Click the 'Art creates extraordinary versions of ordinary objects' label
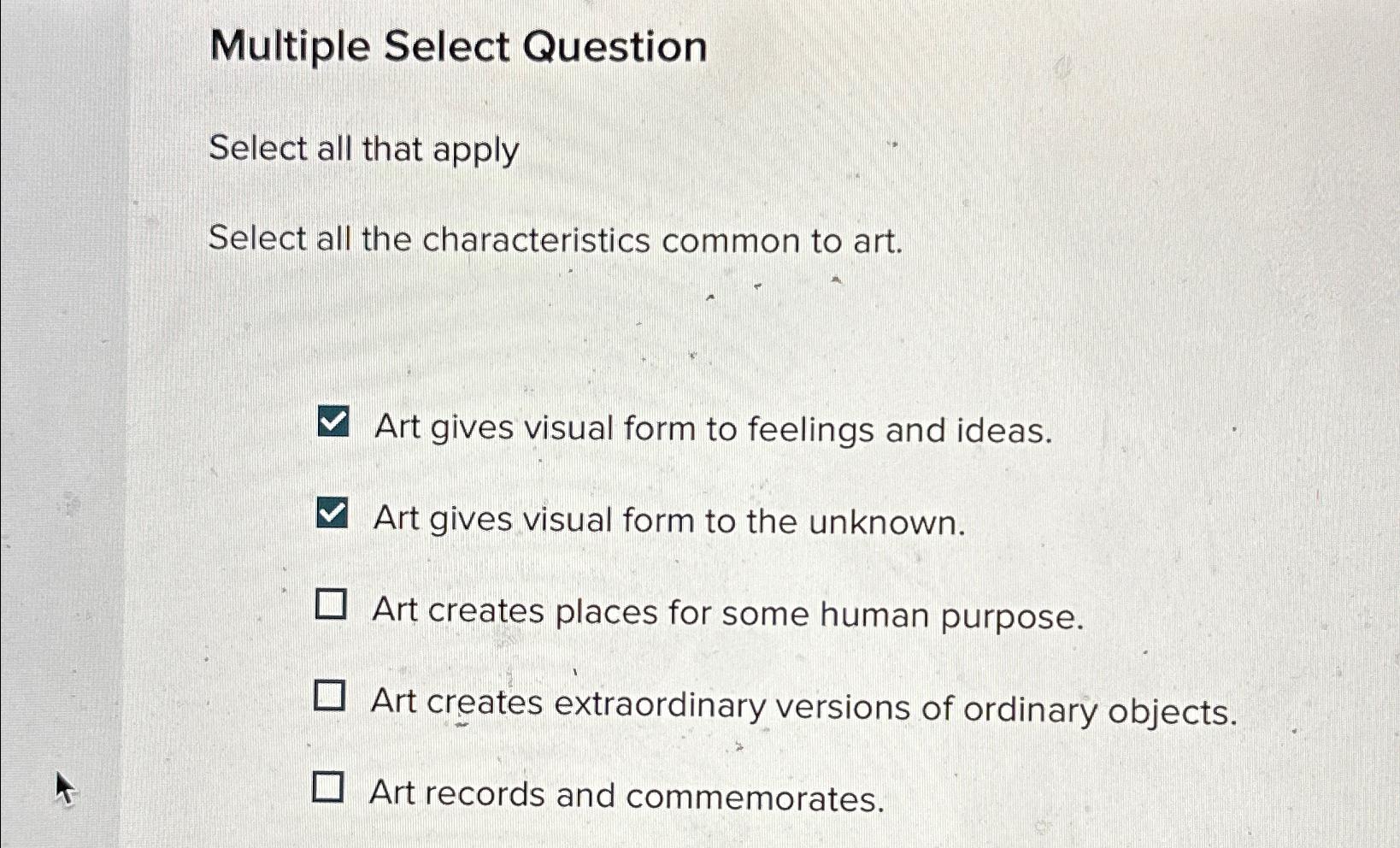 coord(803,706)
